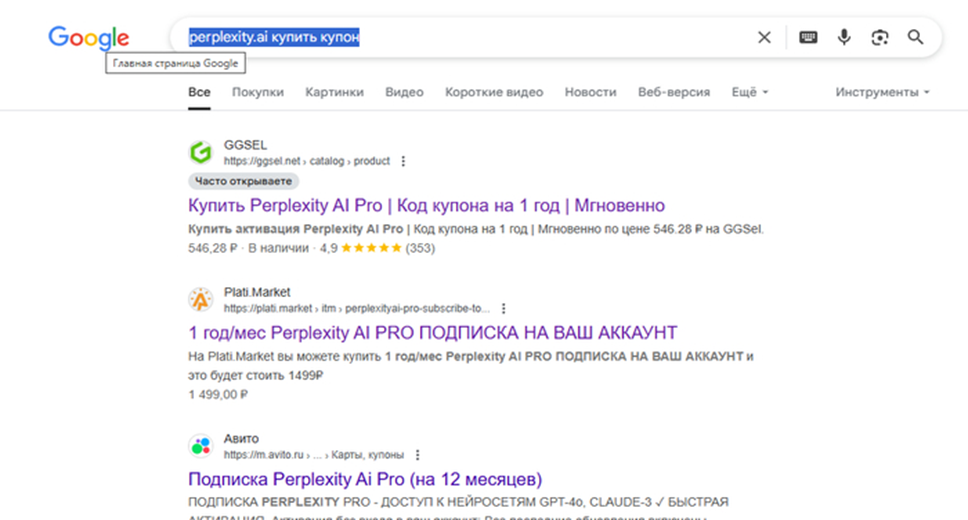
Task: Click the Авито site name
Action: (241, 438)
